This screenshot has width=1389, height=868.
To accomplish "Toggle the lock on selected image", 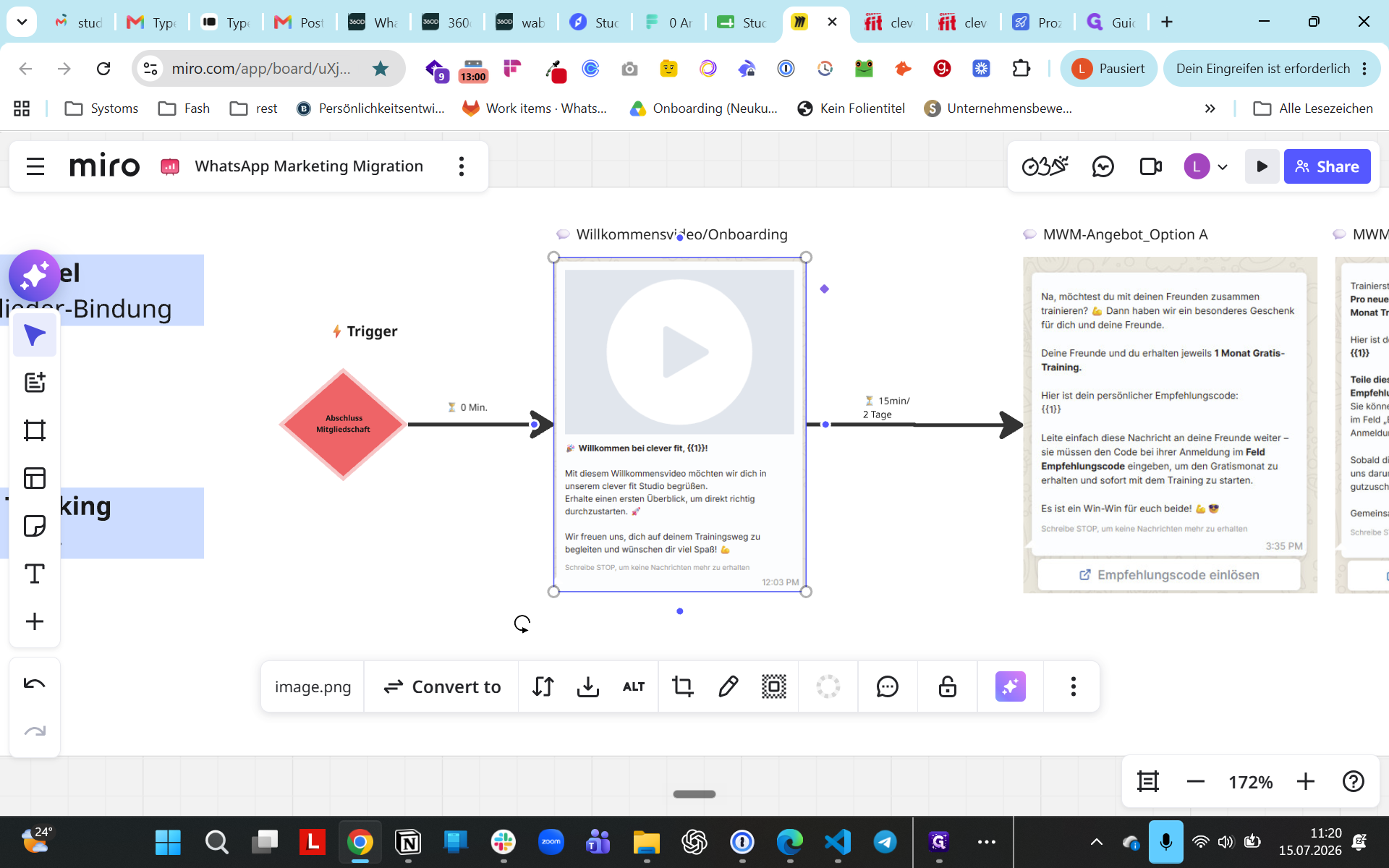I will tap(947, 686).
